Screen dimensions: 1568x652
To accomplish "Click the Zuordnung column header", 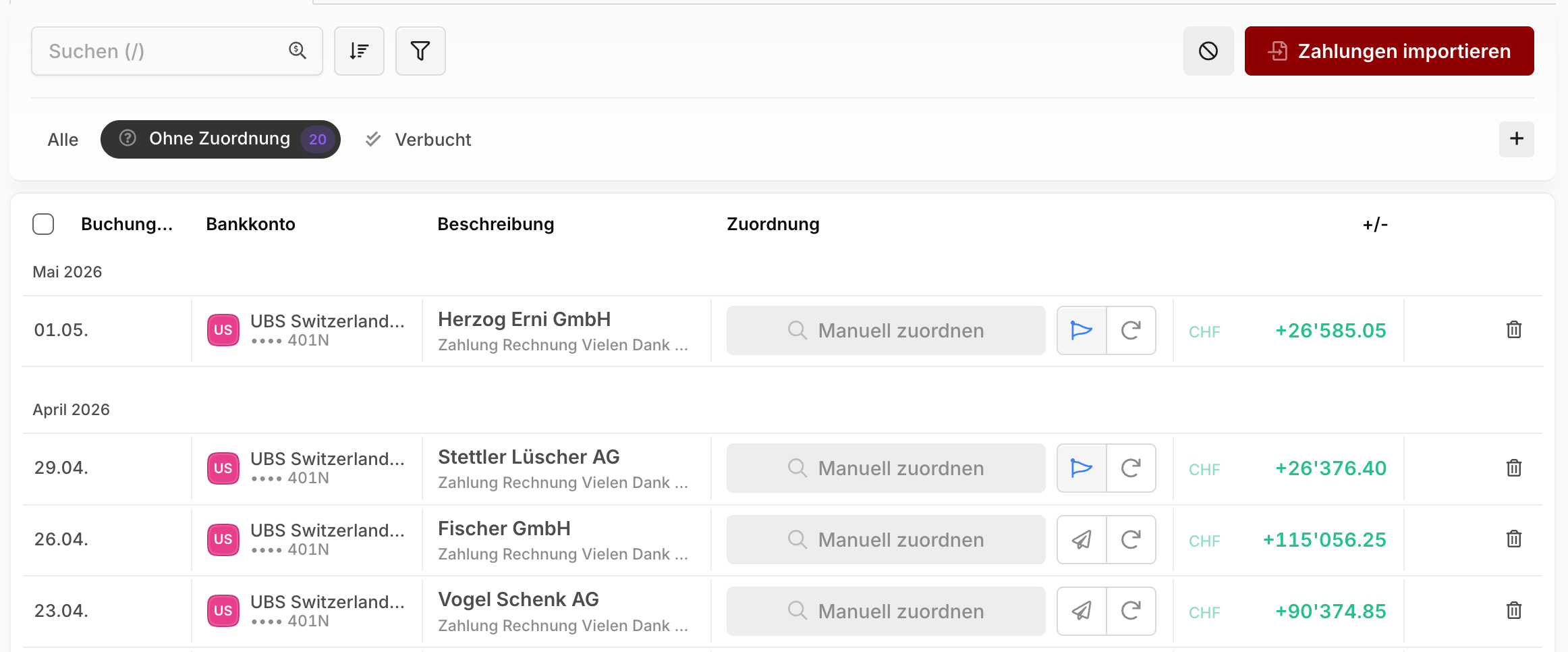I will [773, 224].
